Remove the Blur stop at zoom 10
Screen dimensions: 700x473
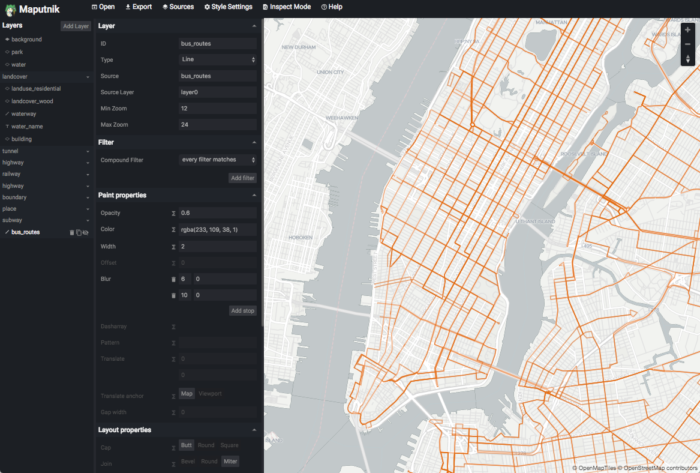pos(173,295)
